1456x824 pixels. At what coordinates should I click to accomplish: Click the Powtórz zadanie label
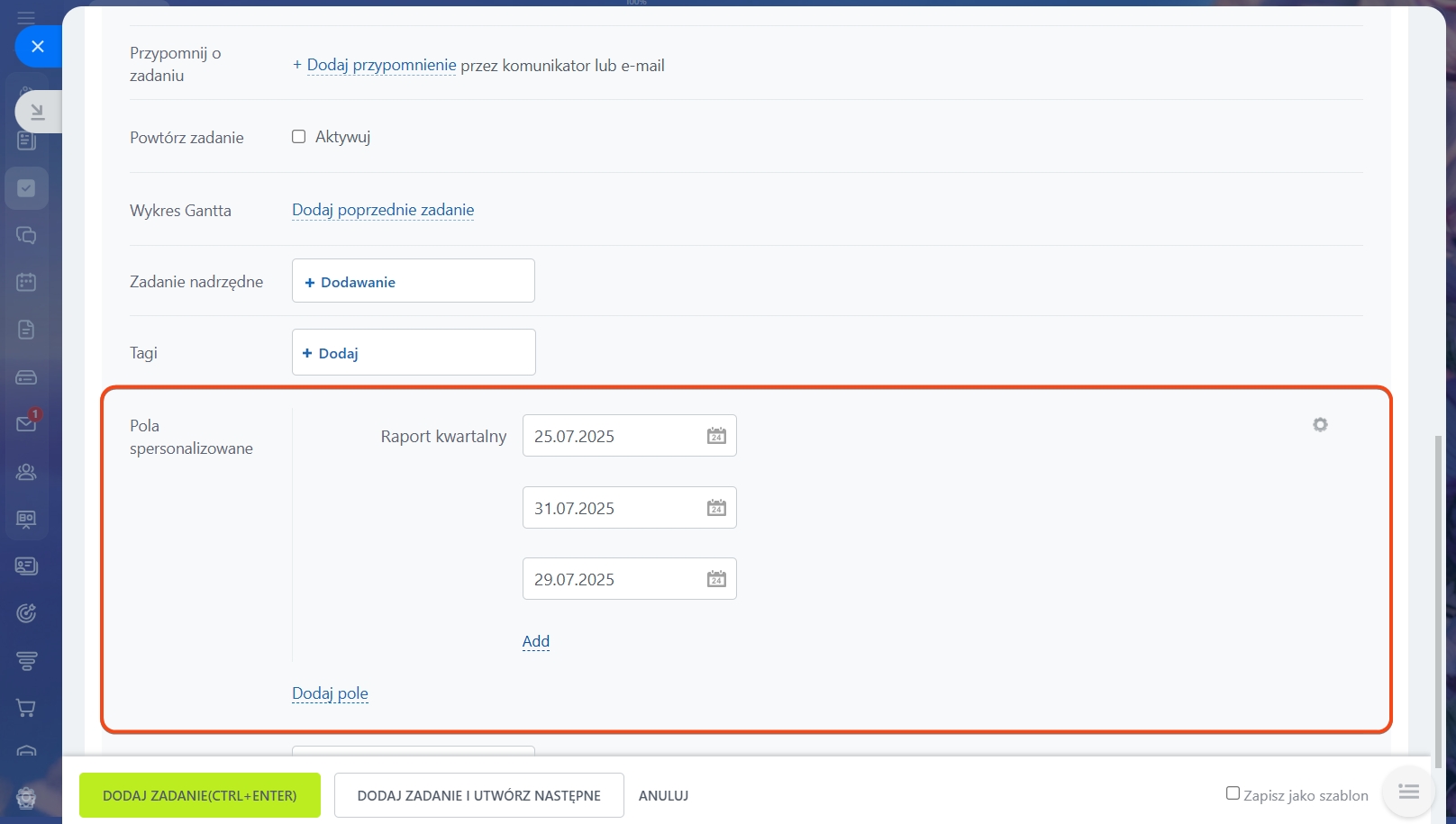[x=187, y=137]
